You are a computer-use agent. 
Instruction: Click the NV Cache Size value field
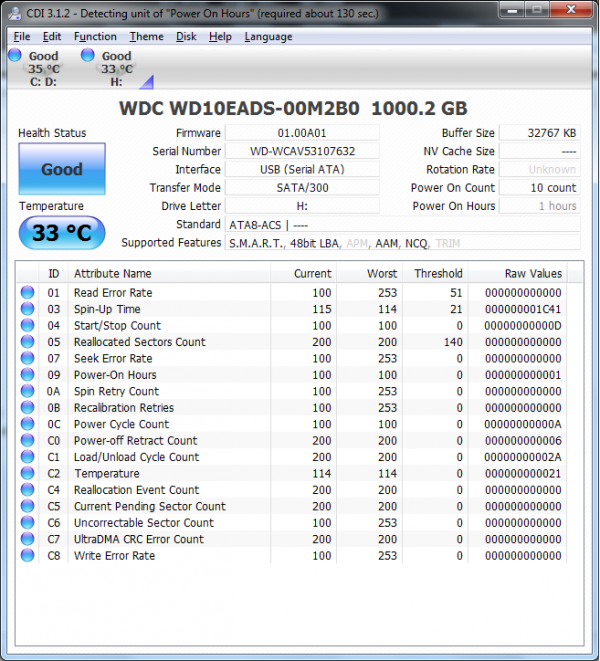pyautogui.click(x=540, y=151)
